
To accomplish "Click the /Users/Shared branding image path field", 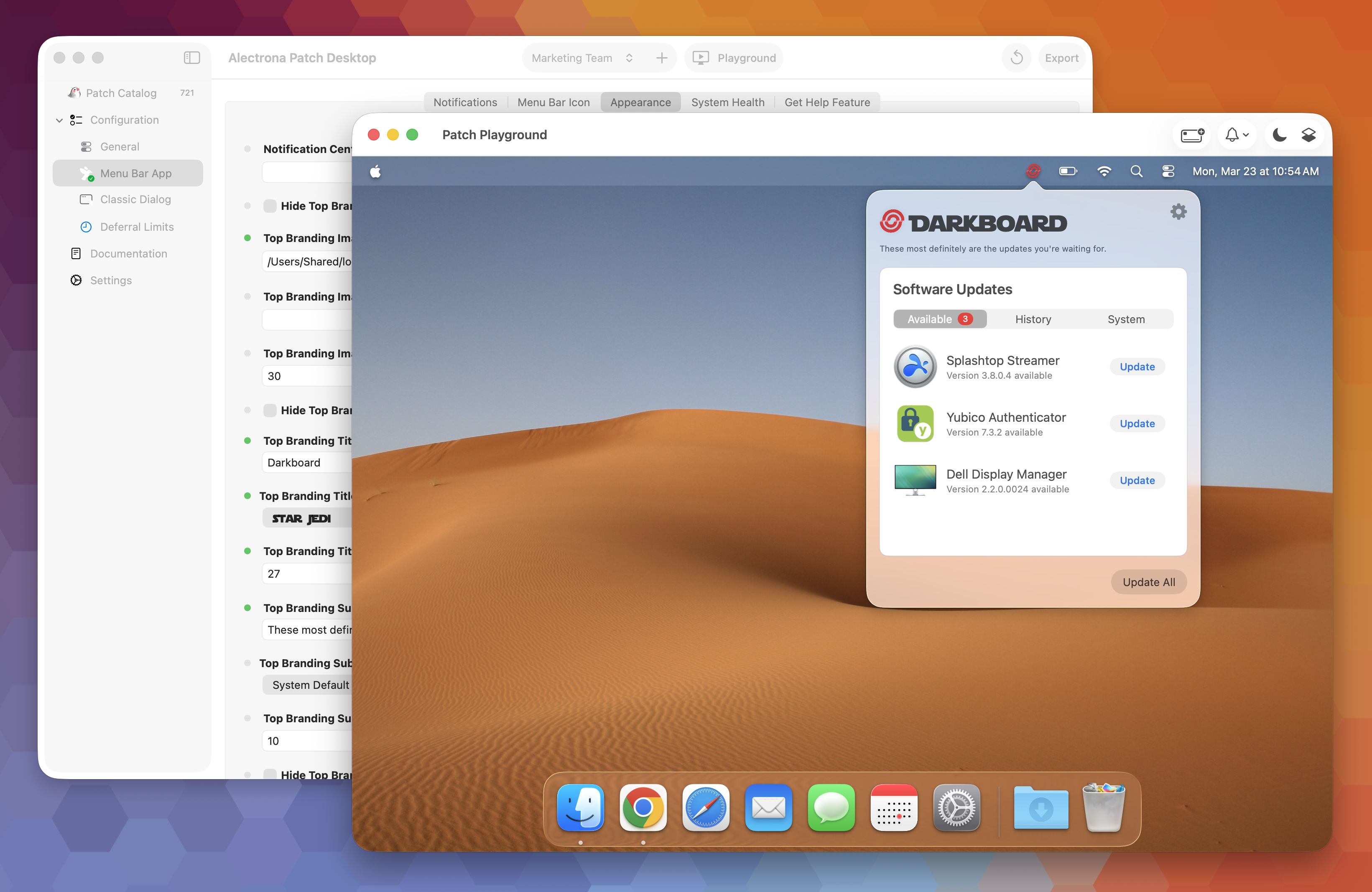I will 307,262.
